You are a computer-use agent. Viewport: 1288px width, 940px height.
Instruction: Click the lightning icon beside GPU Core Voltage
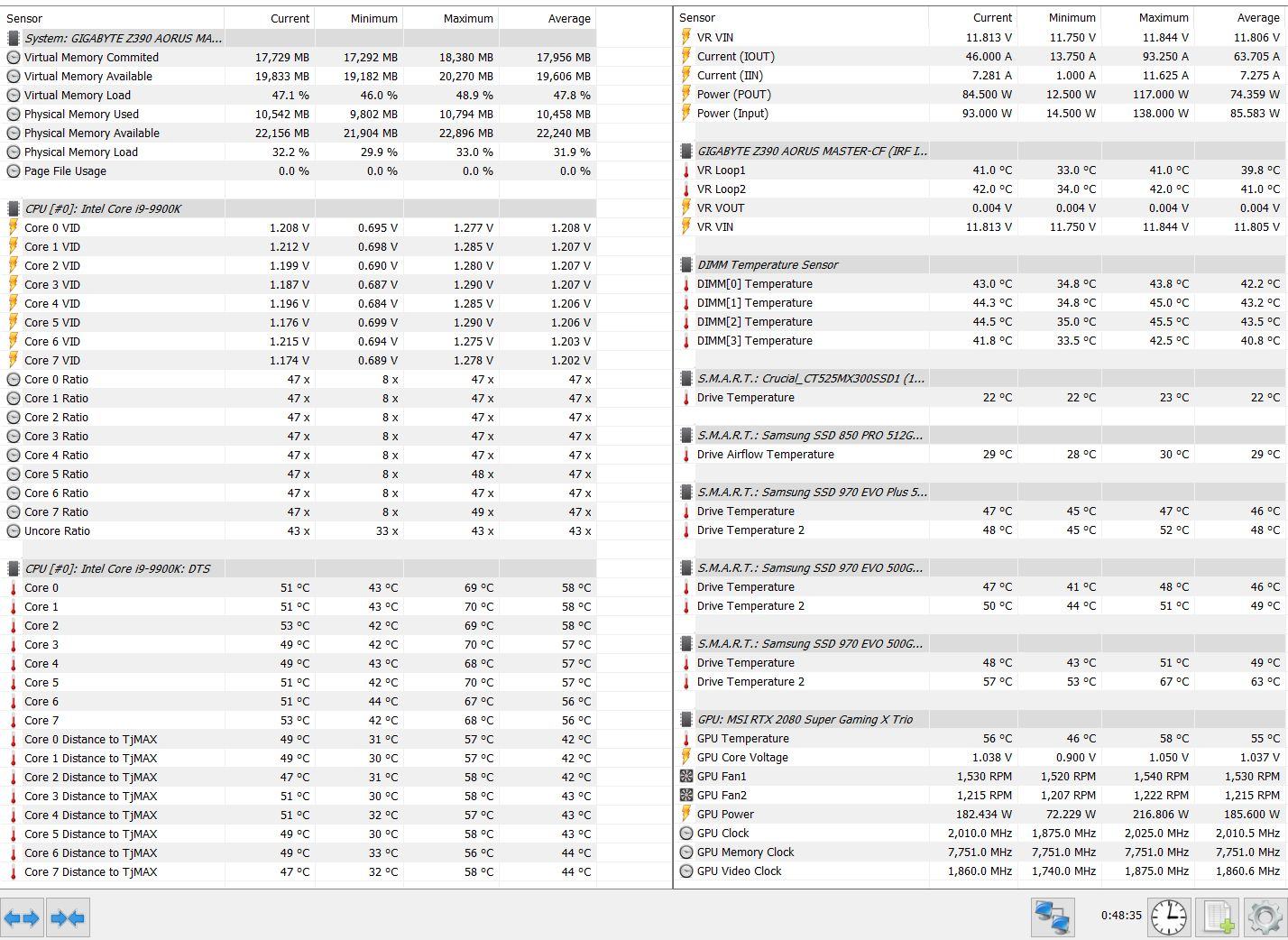click(686, 758)
